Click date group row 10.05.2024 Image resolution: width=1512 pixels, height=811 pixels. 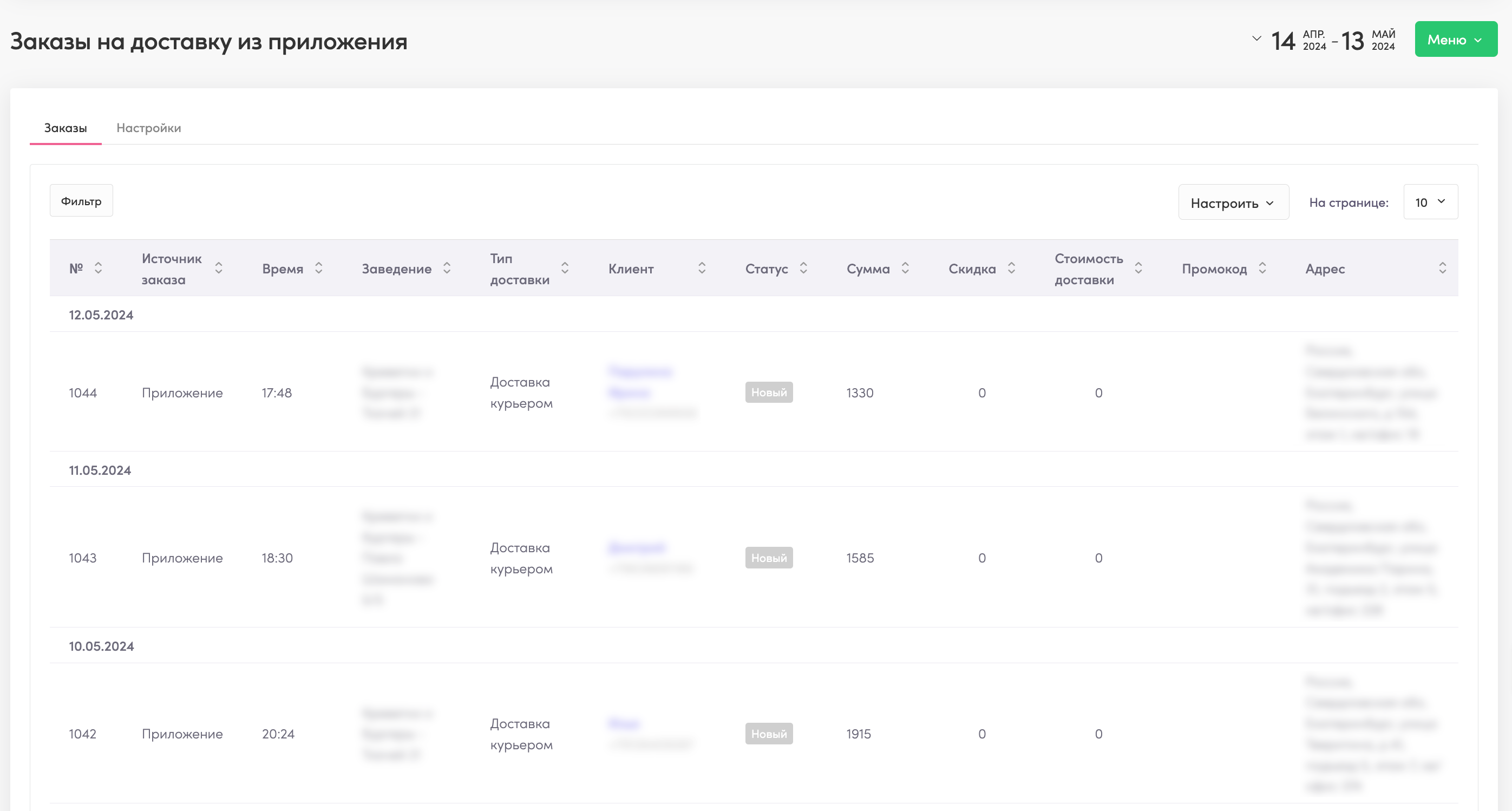pyautogui.click(x=754, y=646)
